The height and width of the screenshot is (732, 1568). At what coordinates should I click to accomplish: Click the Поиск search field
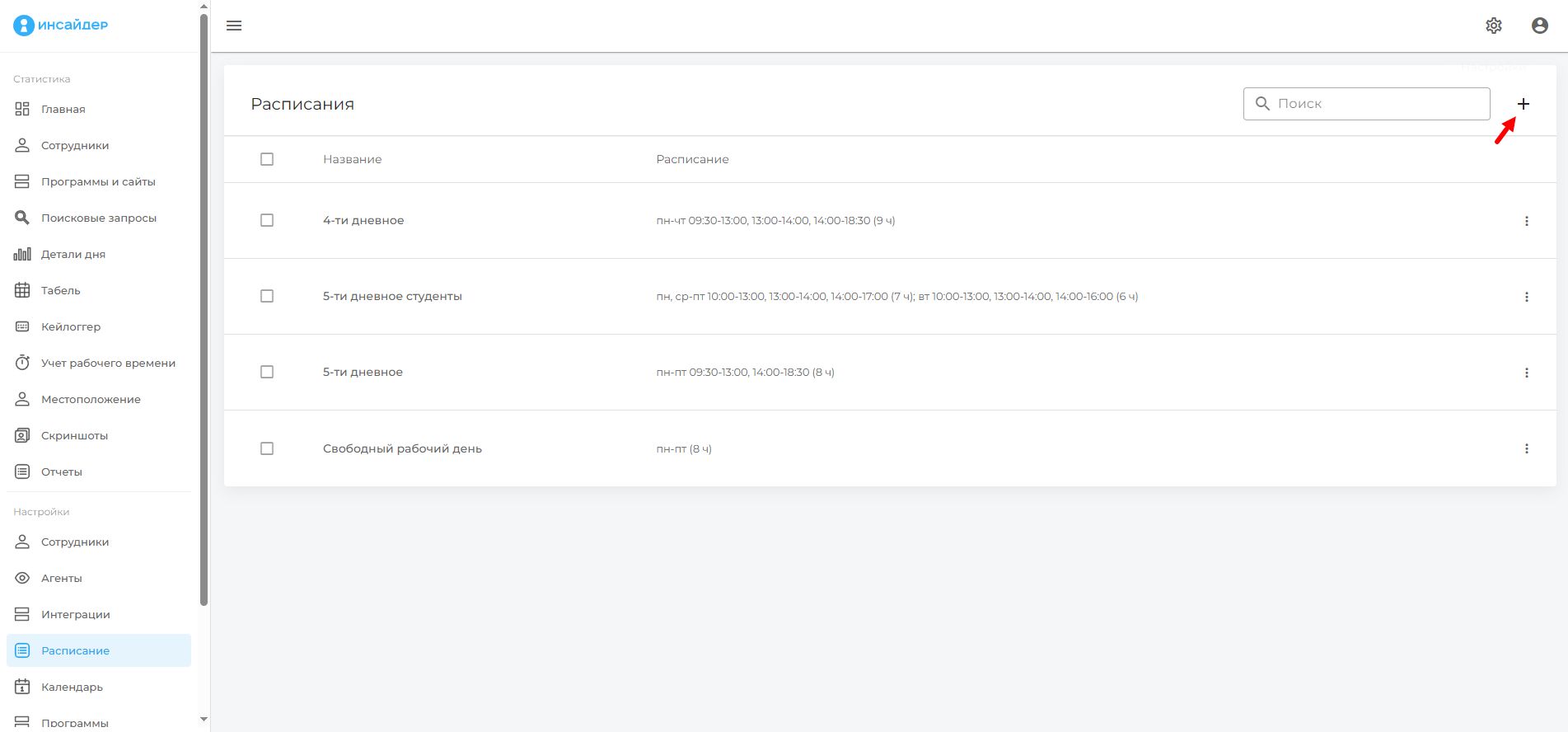[1378, 104]
